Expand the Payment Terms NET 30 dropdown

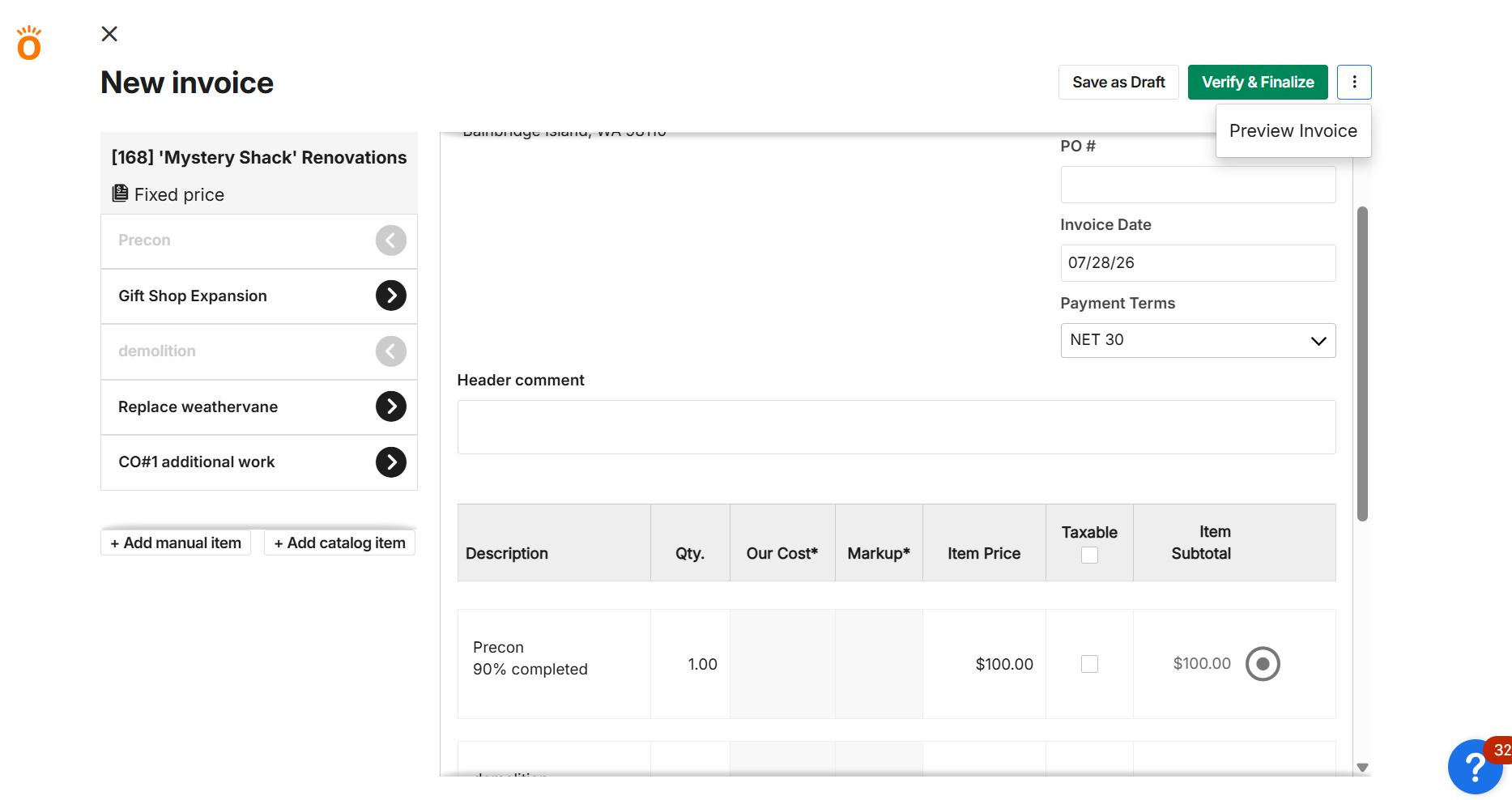(x=1198, y=340)
